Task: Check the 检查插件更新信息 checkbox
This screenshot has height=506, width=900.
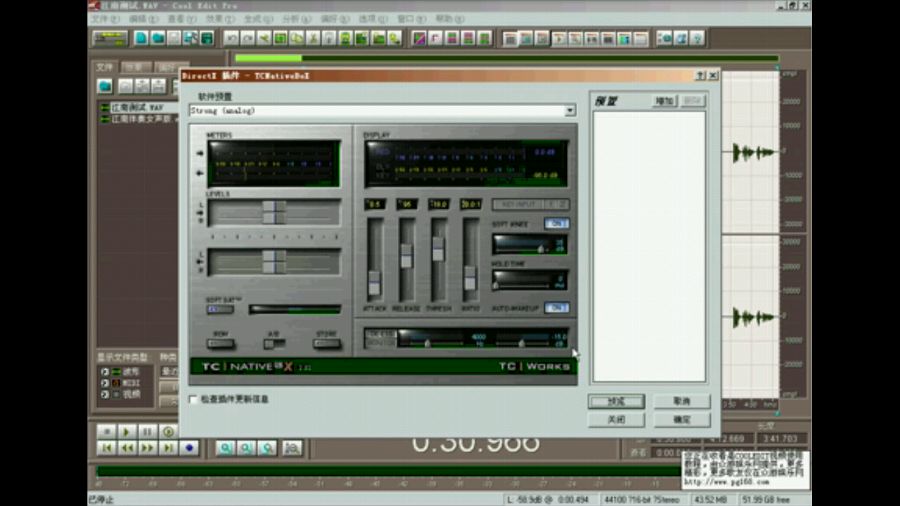Action: [193, 399]
